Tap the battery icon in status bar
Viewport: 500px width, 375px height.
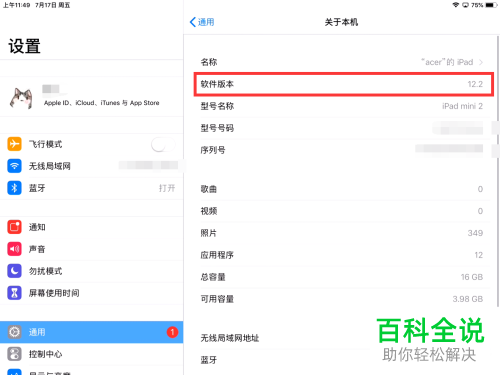click(491, 5)
